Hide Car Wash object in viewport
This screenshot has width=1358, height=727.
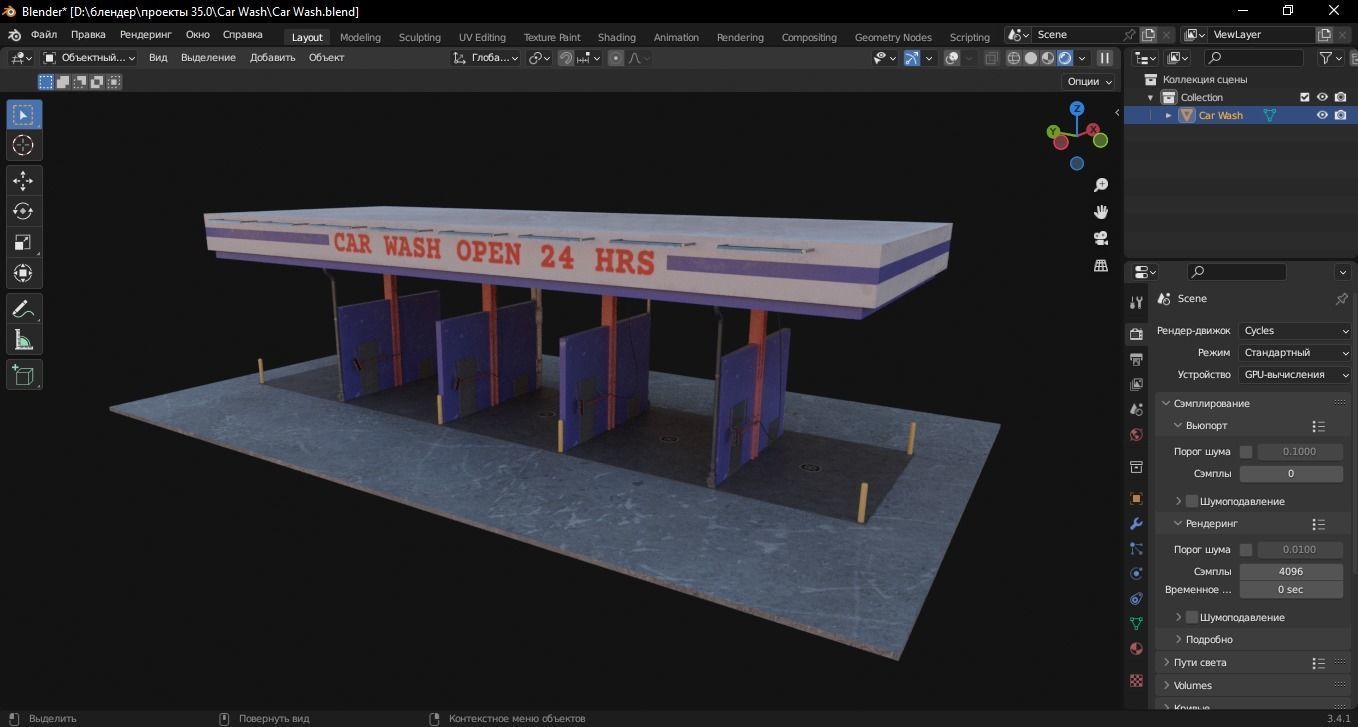(x=1322, y=115)
